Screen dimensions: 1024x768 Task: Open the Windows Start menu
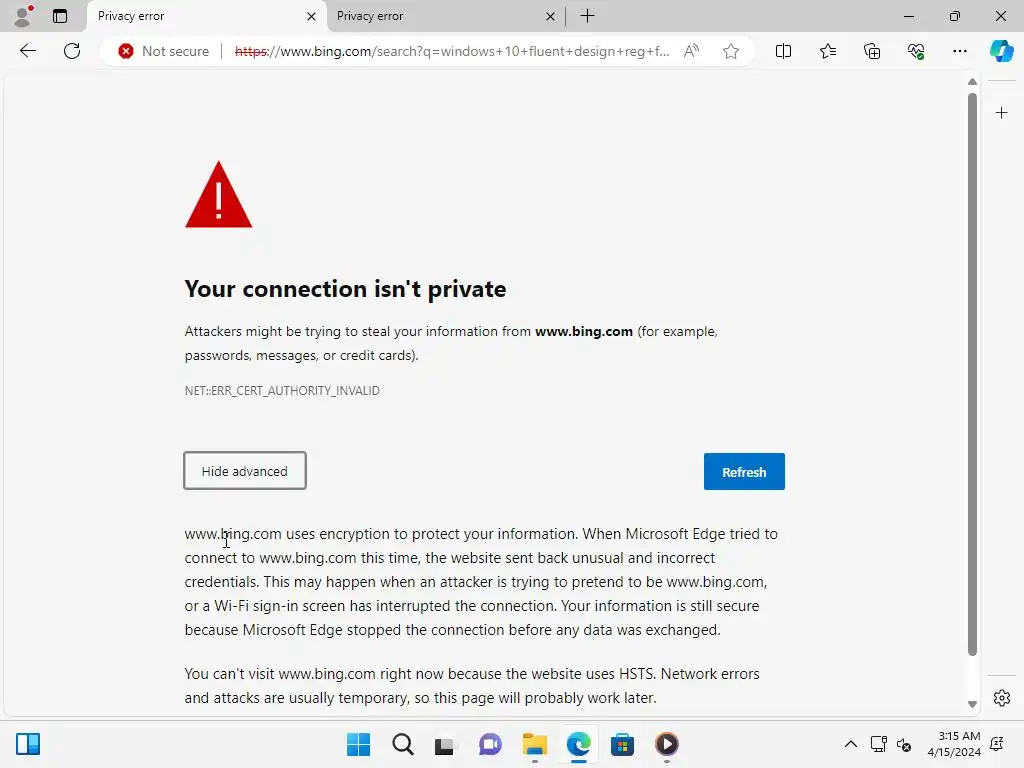pos(358,744)
